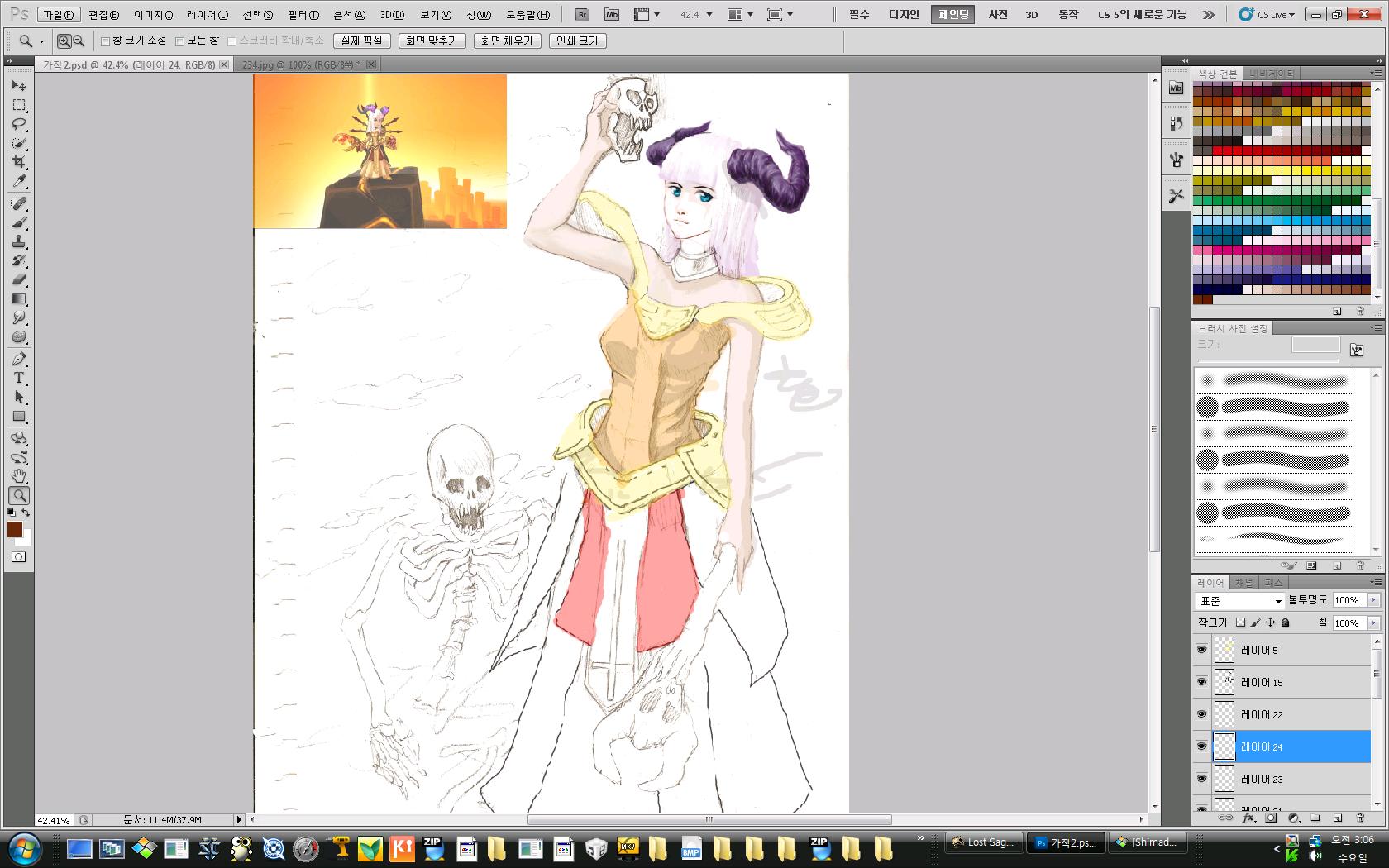Enable the 창 크기 조정 checkbox

tap(105, 41)
